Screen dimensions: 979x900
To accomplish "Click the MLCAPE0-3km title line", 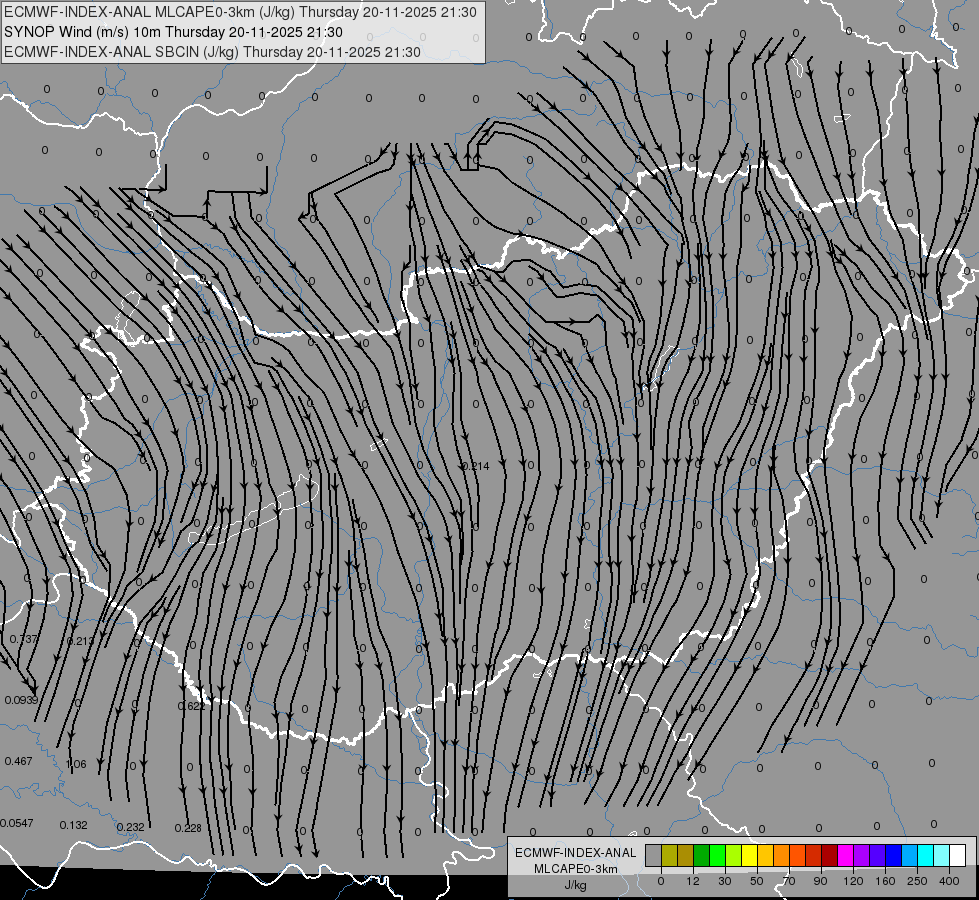I will [240, 12].
